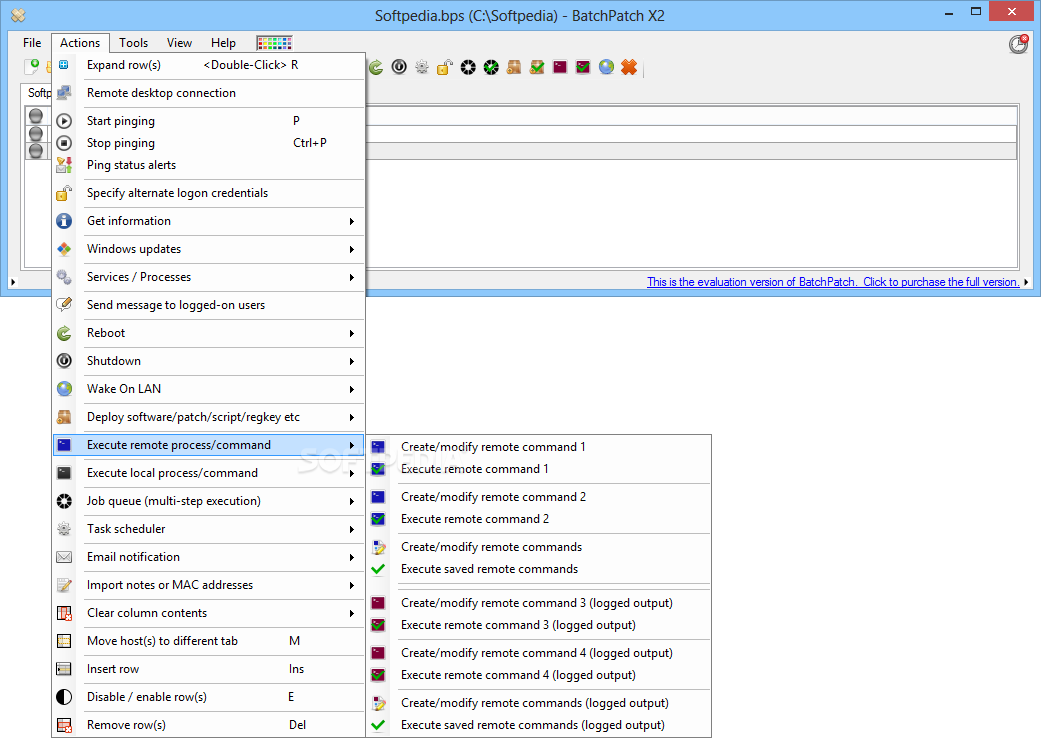Click the dark red command toolbar icon with green checkmark
This screenshot has height=738, width=1041.
pos(583,67)
